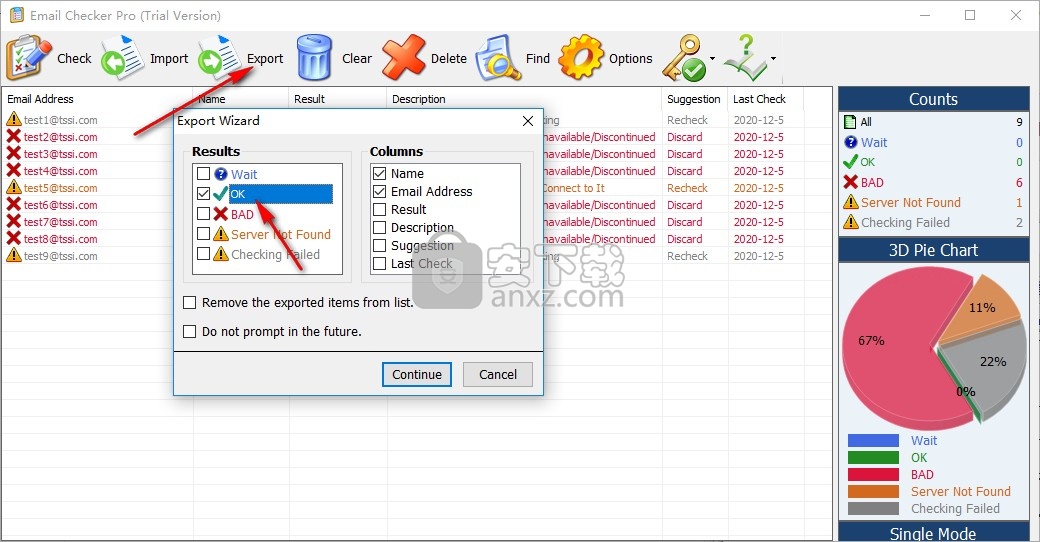Viewport: 1040px width, 542px height.
Task: Click the blue Wait legend swatch
Action: (x=873, y=440)
